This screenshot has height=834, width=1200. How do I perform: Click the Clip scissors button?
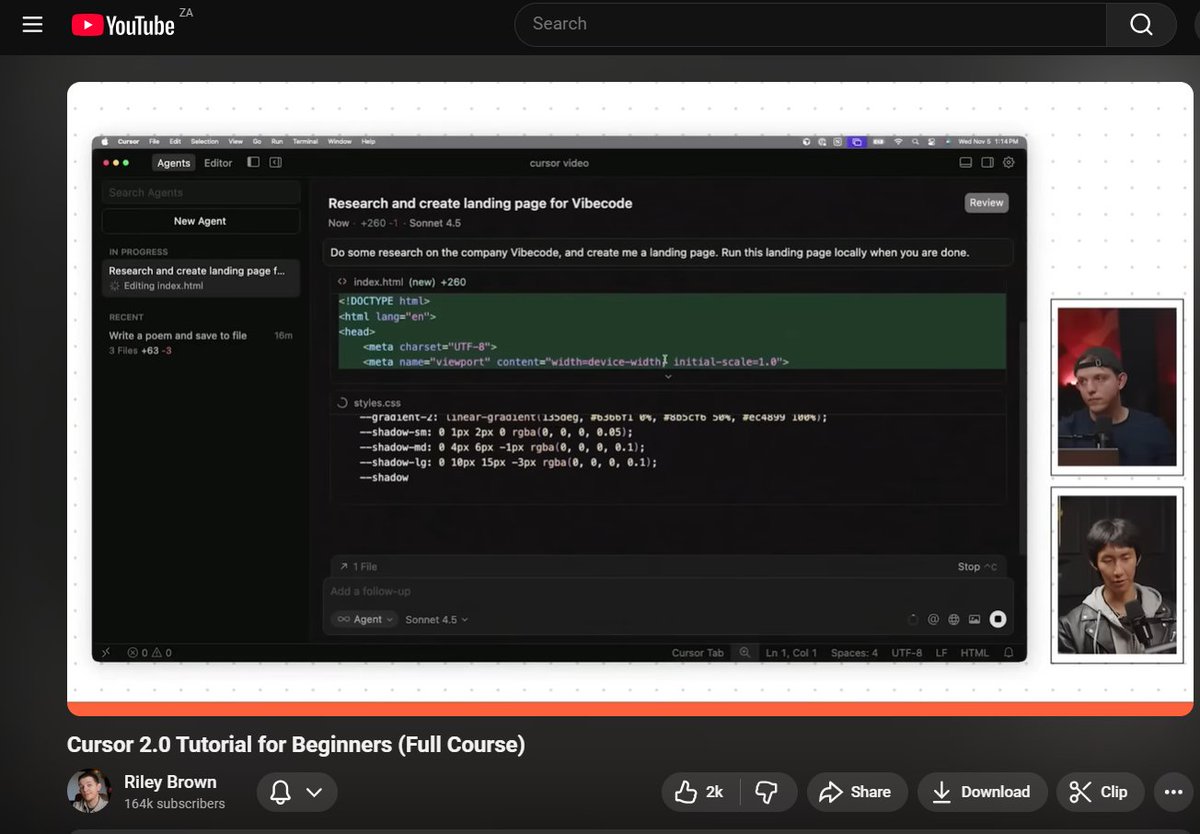pos(1099,792)
